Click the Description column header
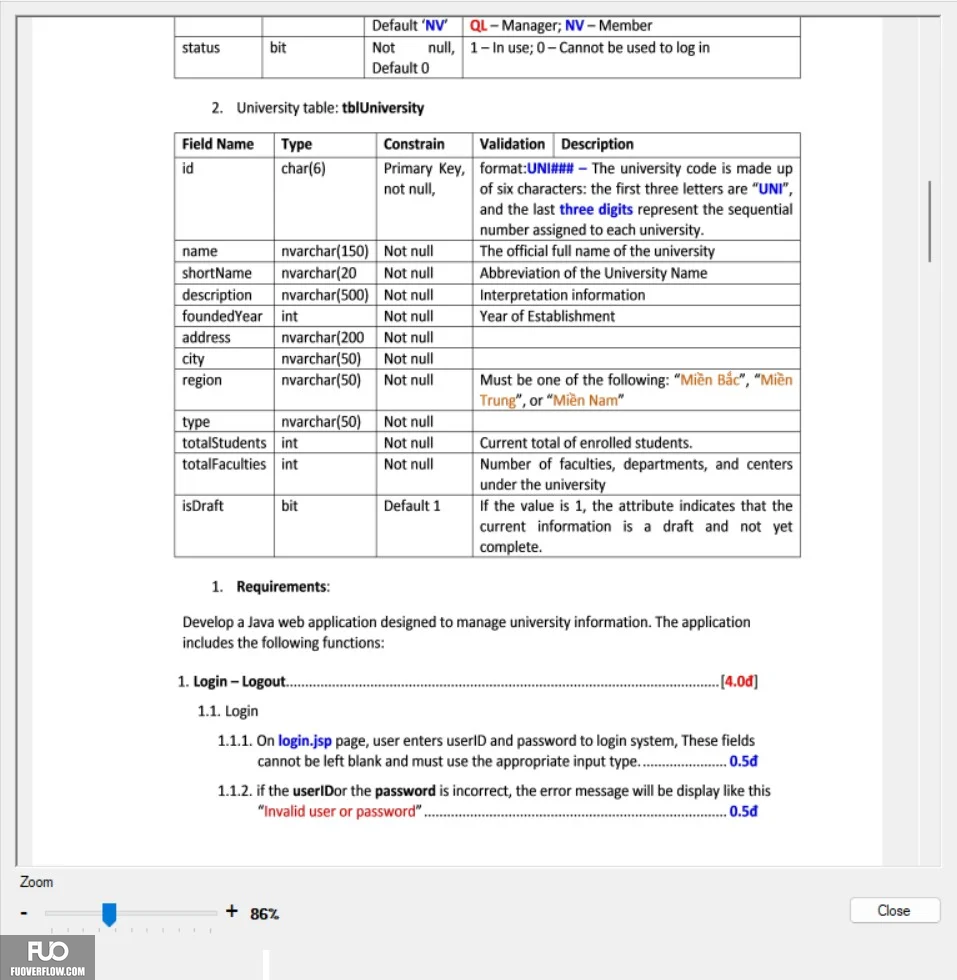The width and height of the screenshot is (957, 980). point(677,144)
